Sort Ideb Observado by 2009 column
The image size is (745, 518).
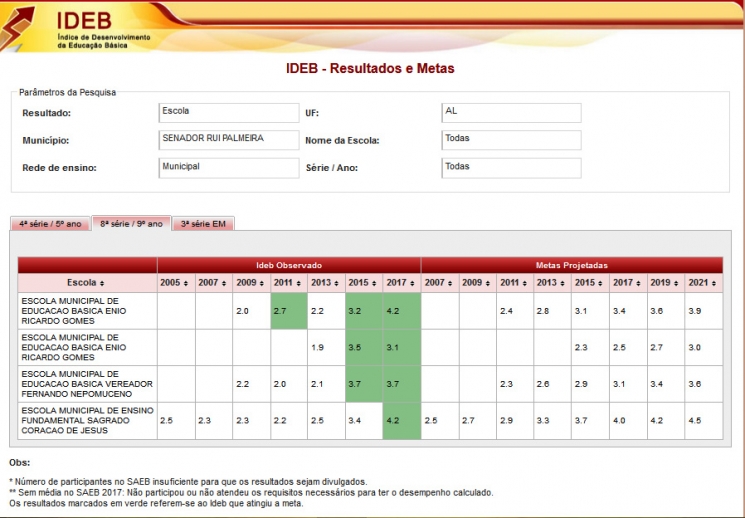coord(251,283)
